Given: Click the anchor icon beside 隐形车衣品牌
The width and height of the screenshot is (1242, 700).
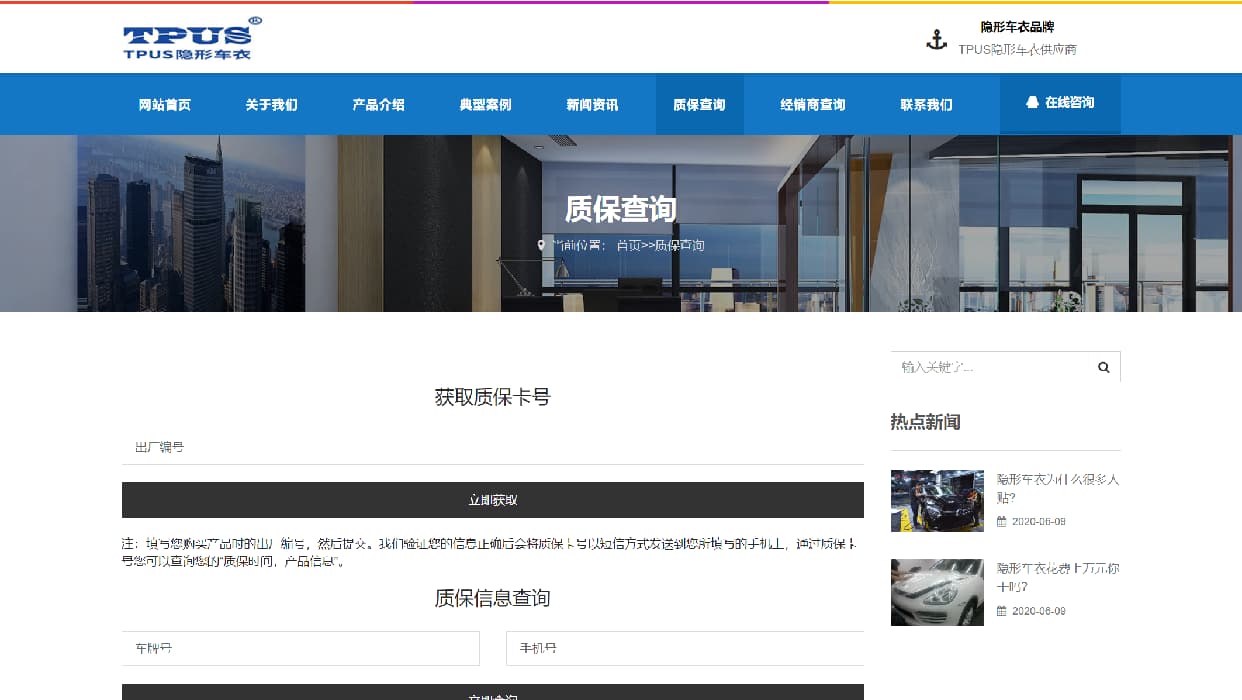Looking at the screenshot, I should tap(936, 40).
